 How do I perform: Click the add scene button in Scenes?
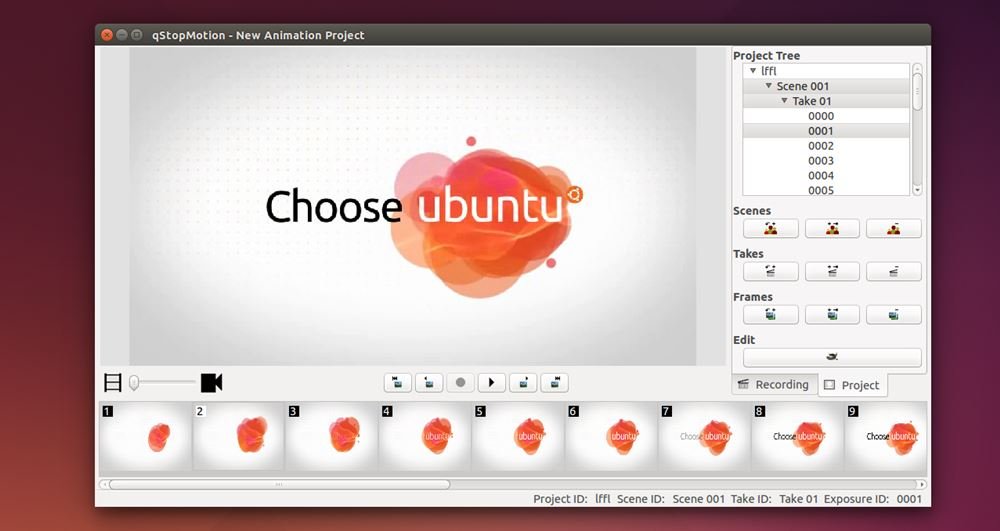[x=832, y=228]
